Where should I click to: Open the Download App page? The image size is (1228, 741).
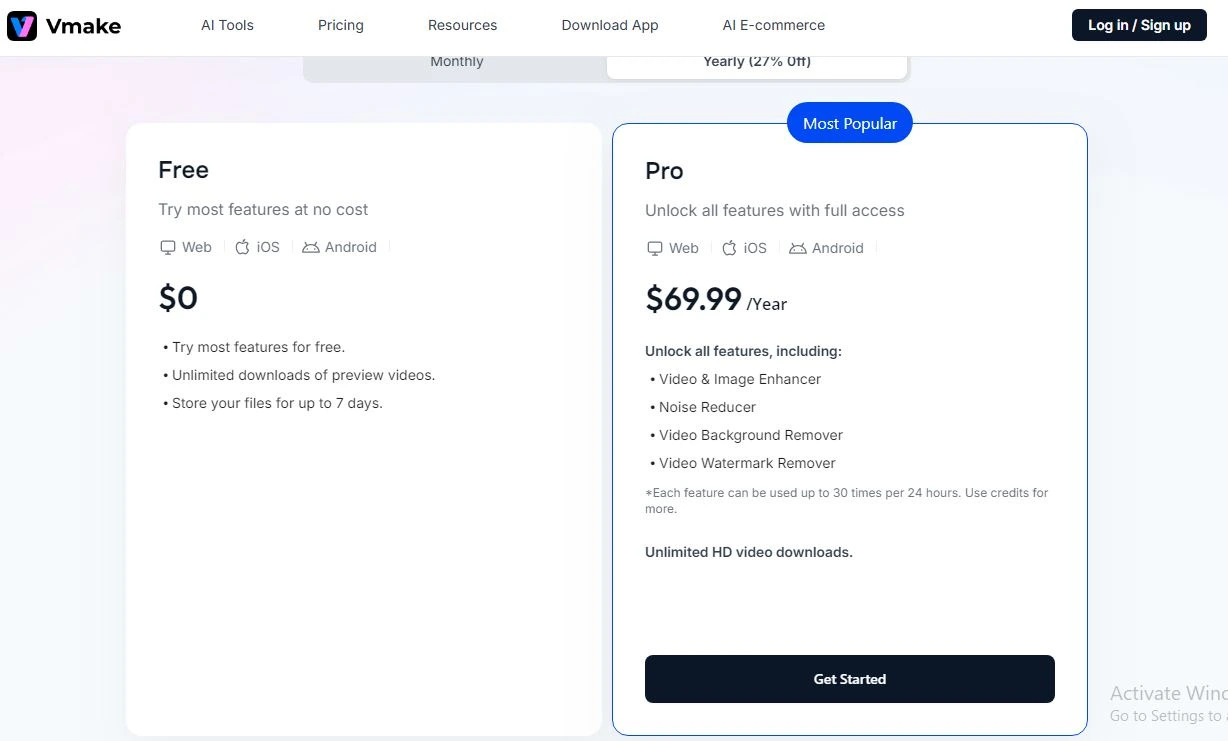coord(609,25)
